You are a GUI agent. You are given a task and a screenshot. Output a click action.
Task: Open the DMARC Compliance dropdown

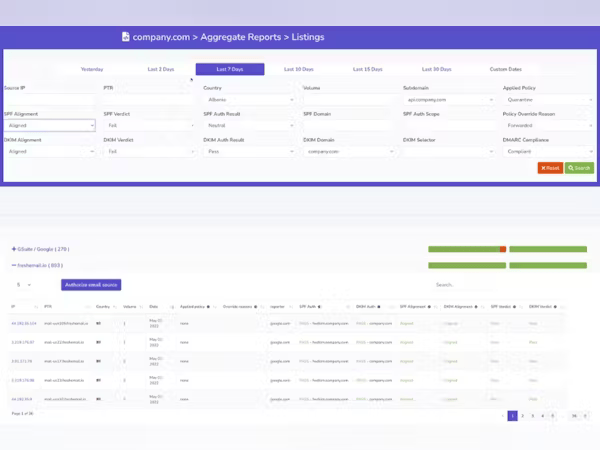(546, 151)
